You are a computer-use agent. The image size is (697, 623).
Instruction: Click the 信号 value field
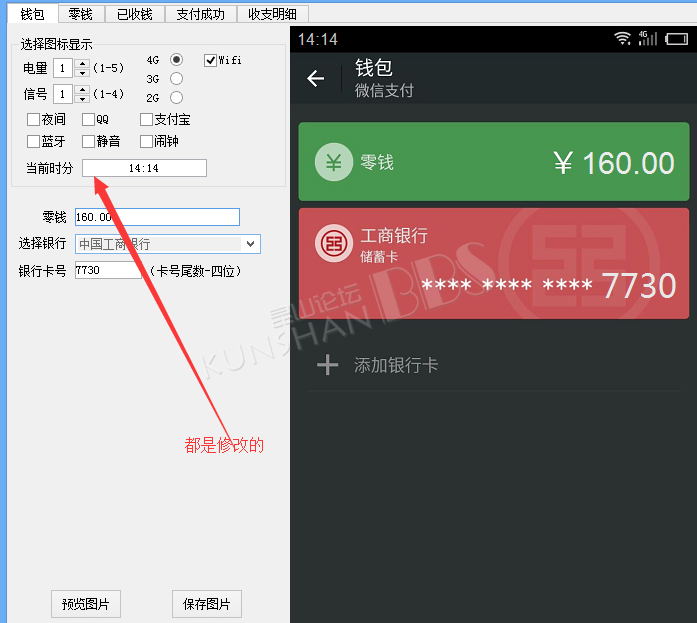[63, 94]
